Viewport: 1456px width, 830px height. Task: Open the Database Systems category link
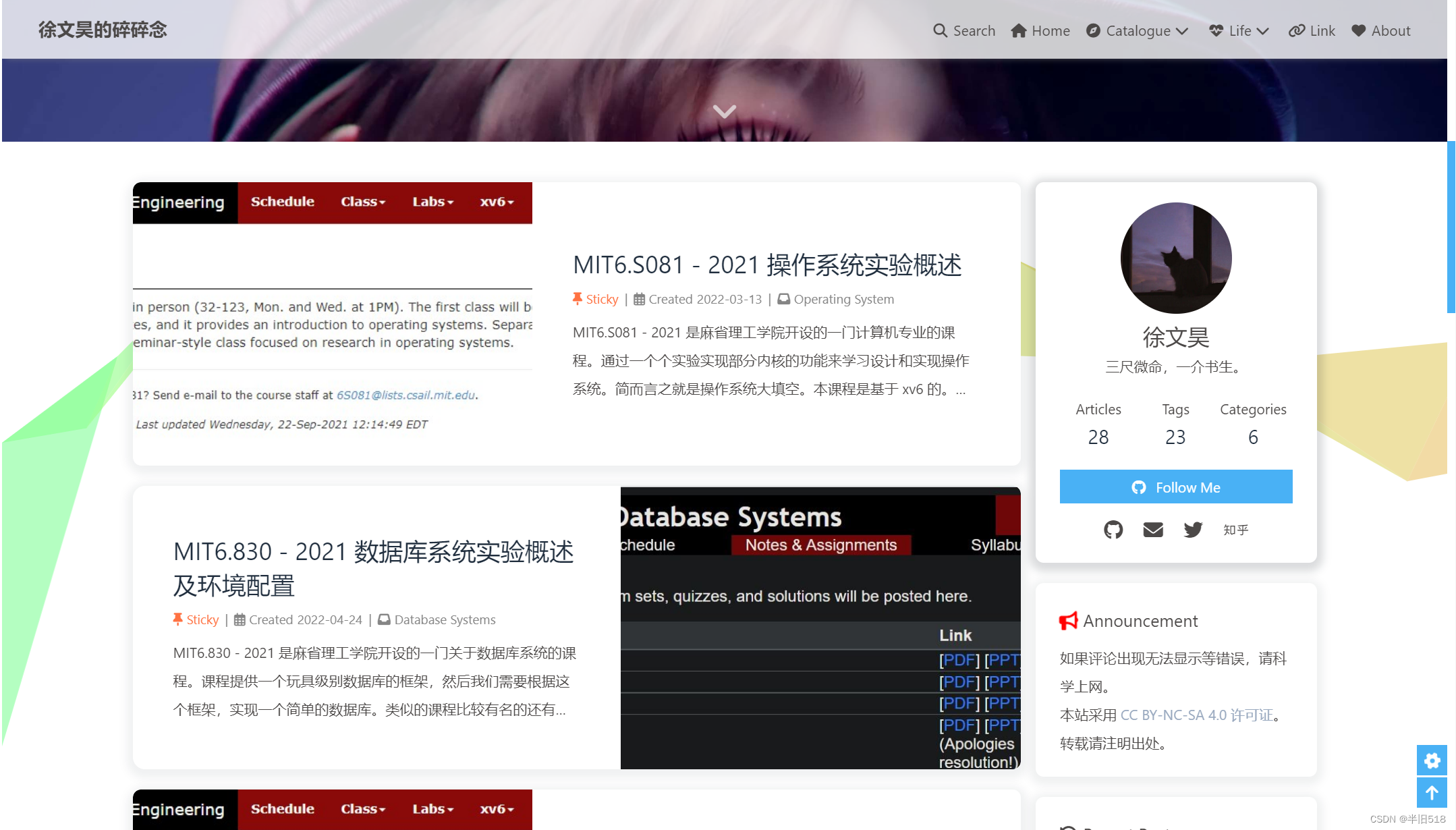[x=445, y=619]
